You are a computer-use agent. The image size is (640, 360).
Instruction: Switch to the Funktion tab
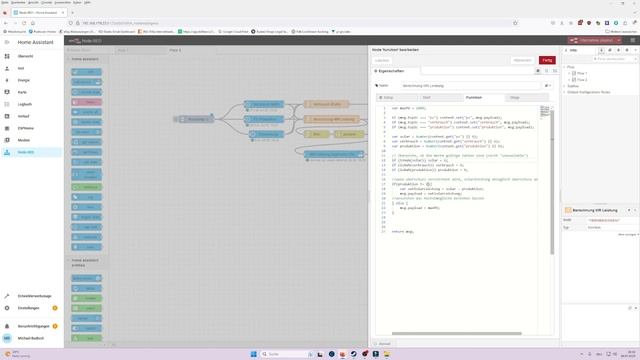click(484, 98)
